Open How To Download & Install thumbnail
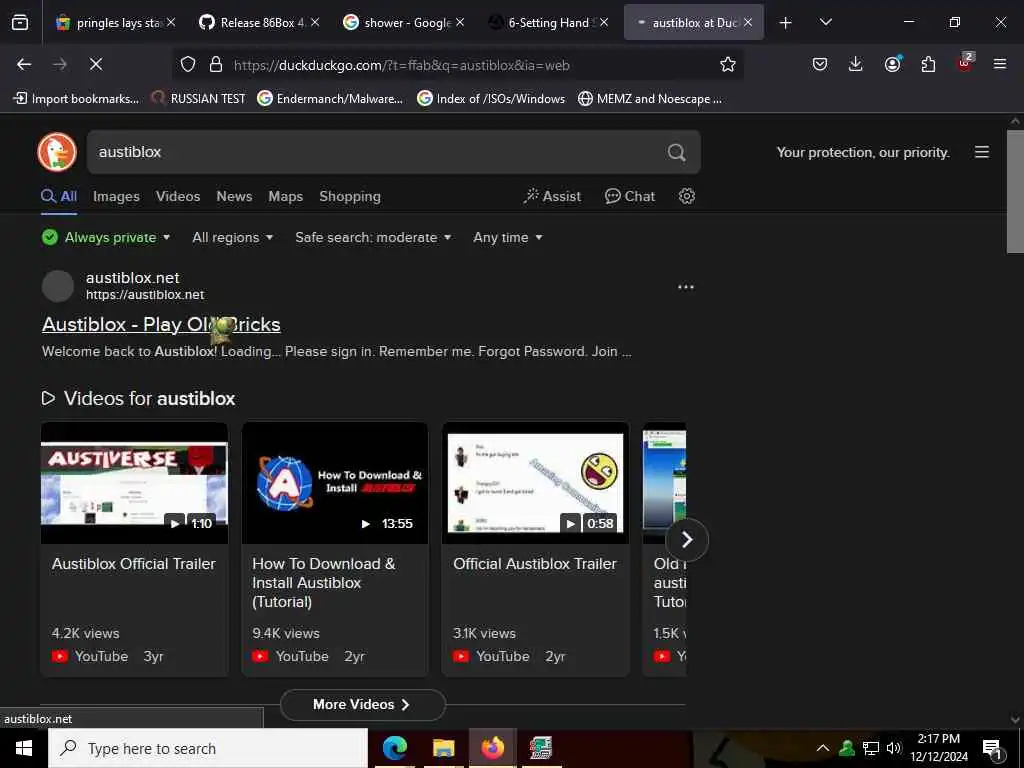 point(335,483)
